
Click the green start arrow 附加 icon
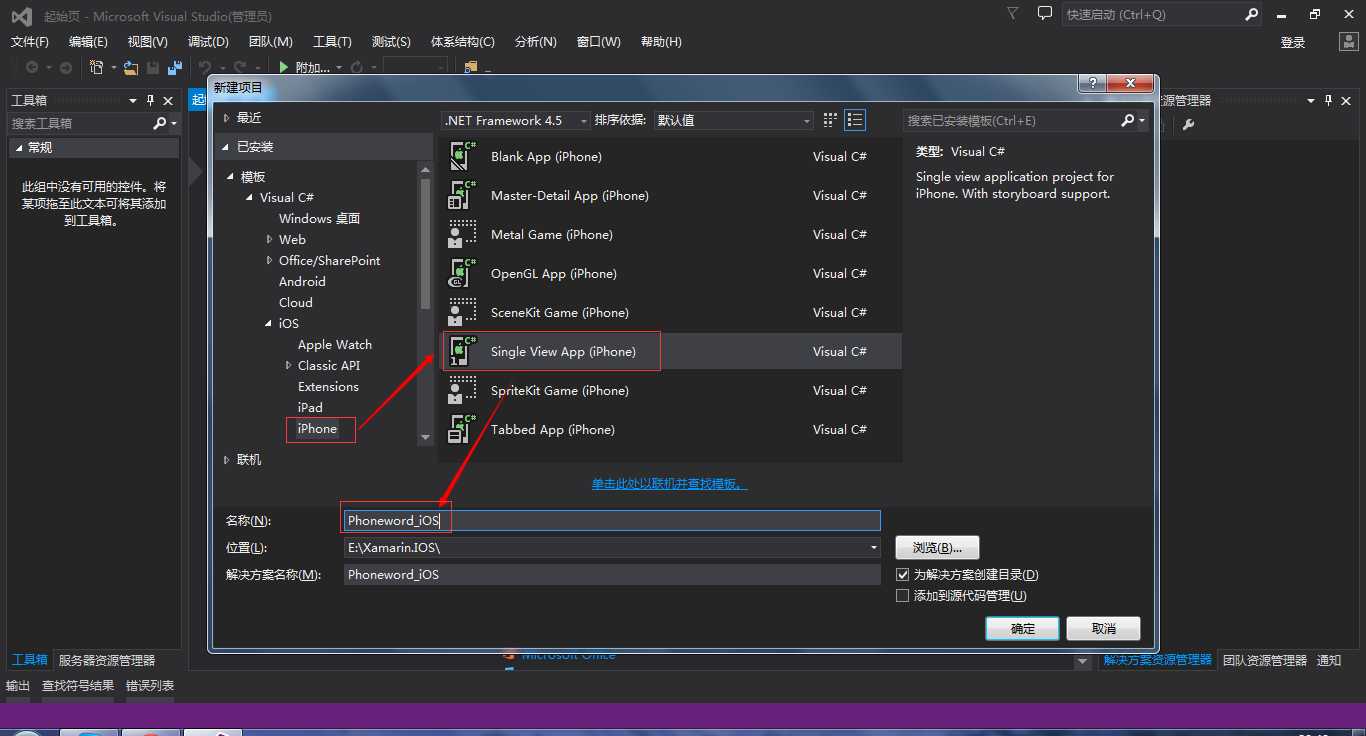click(x=284, y=67)
